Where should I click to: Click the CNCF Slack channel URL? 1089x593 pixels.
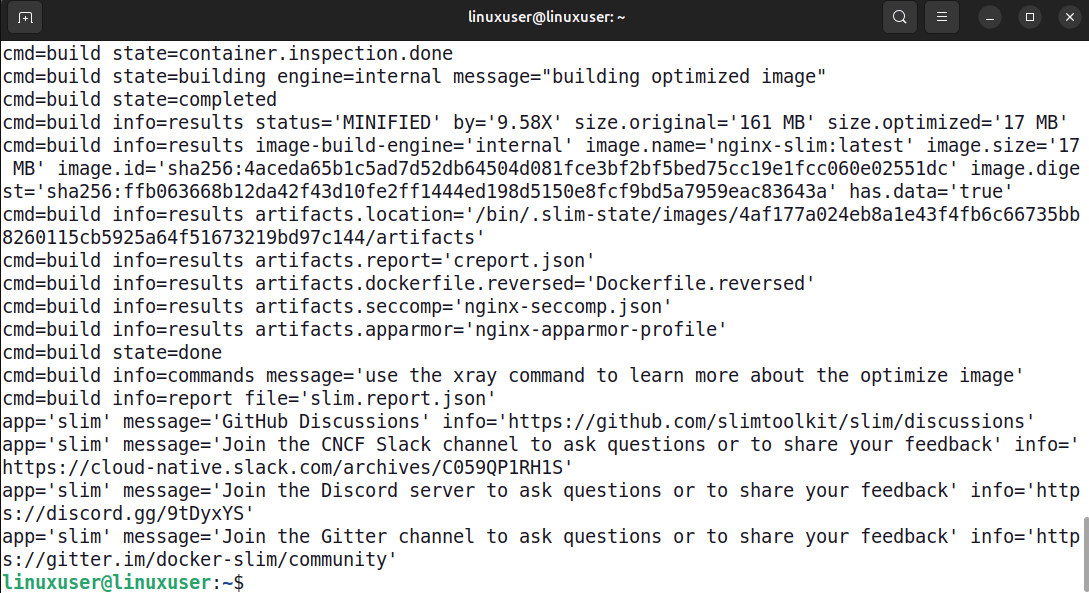coord(283,467)
